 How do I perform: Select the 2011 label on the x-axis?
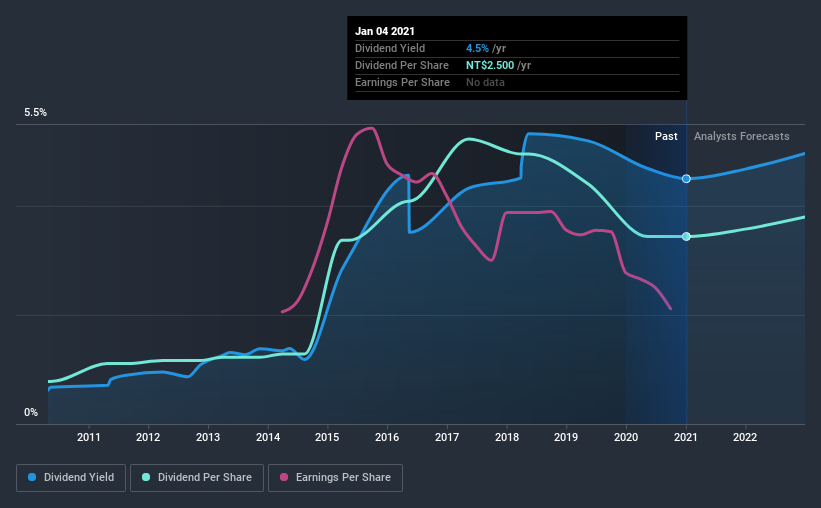tap(88, 437)
